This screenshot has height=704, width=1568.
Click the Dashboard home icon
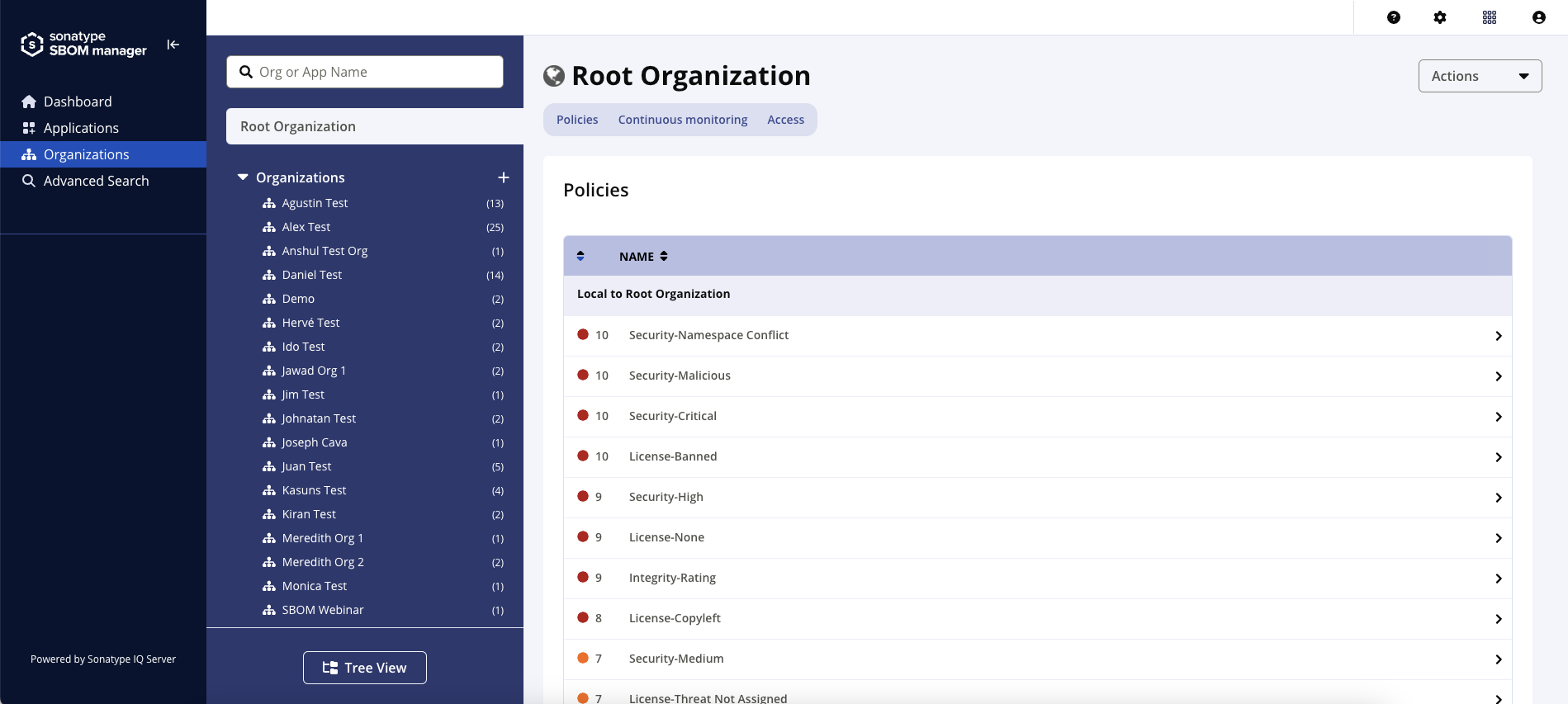(x=29, y=102)
